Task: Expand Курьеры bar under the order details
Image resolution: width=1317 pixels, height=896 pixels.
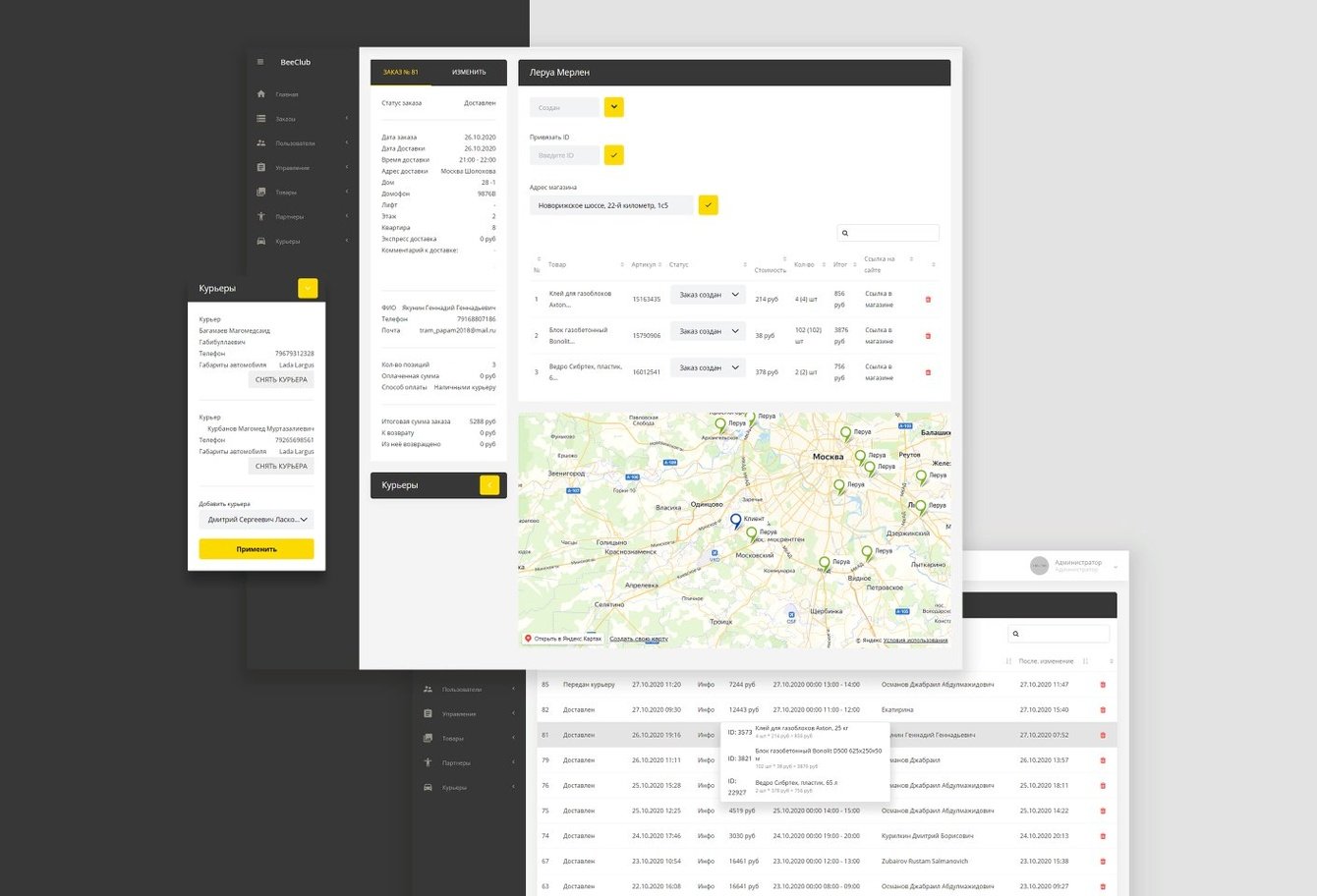Action: coord(489,485)
